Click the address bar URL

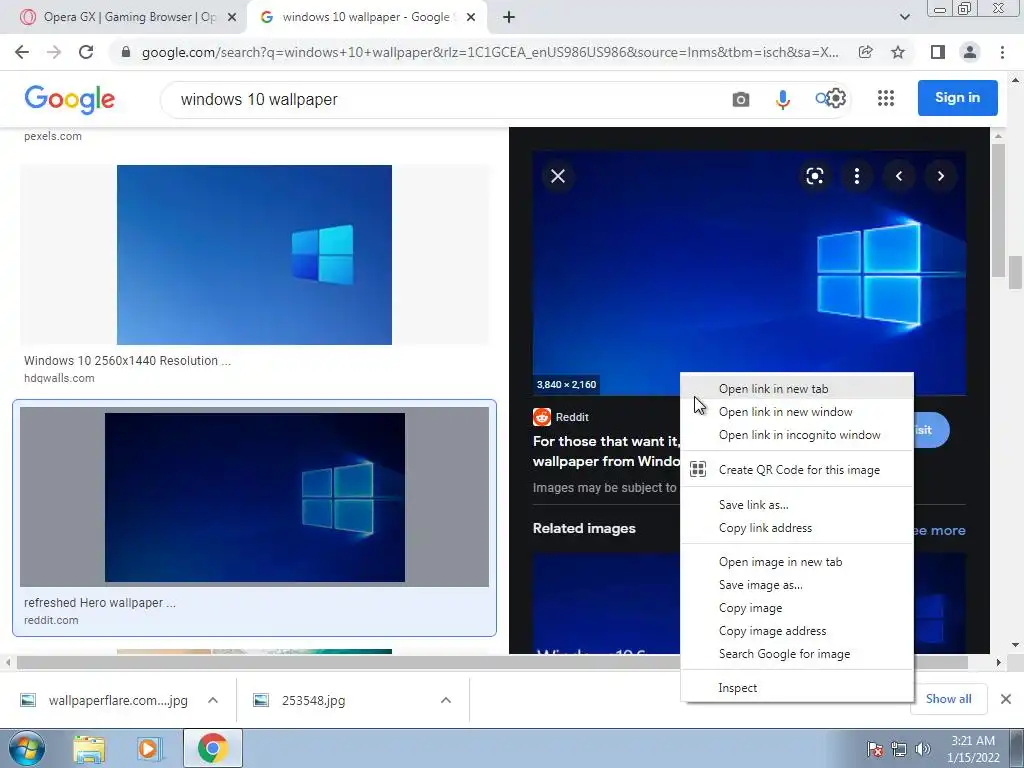tap(490, 52)
